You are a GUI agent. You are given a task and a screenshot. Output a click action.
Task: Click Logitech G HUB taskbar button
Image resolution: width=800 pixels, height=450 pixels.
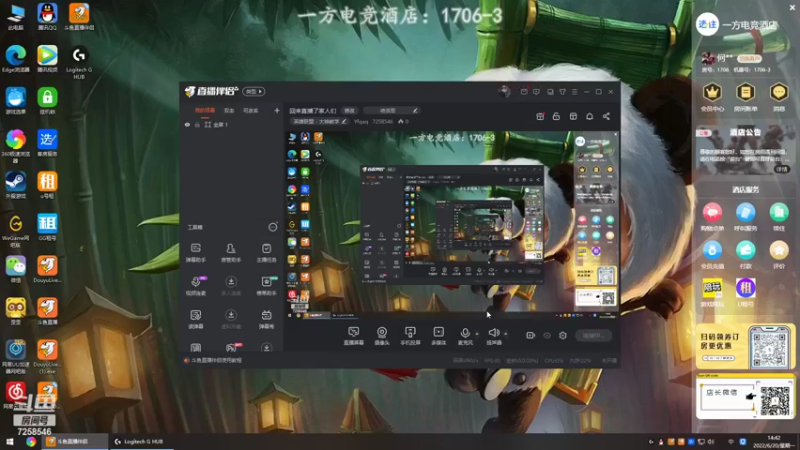(x=141, y=441)
